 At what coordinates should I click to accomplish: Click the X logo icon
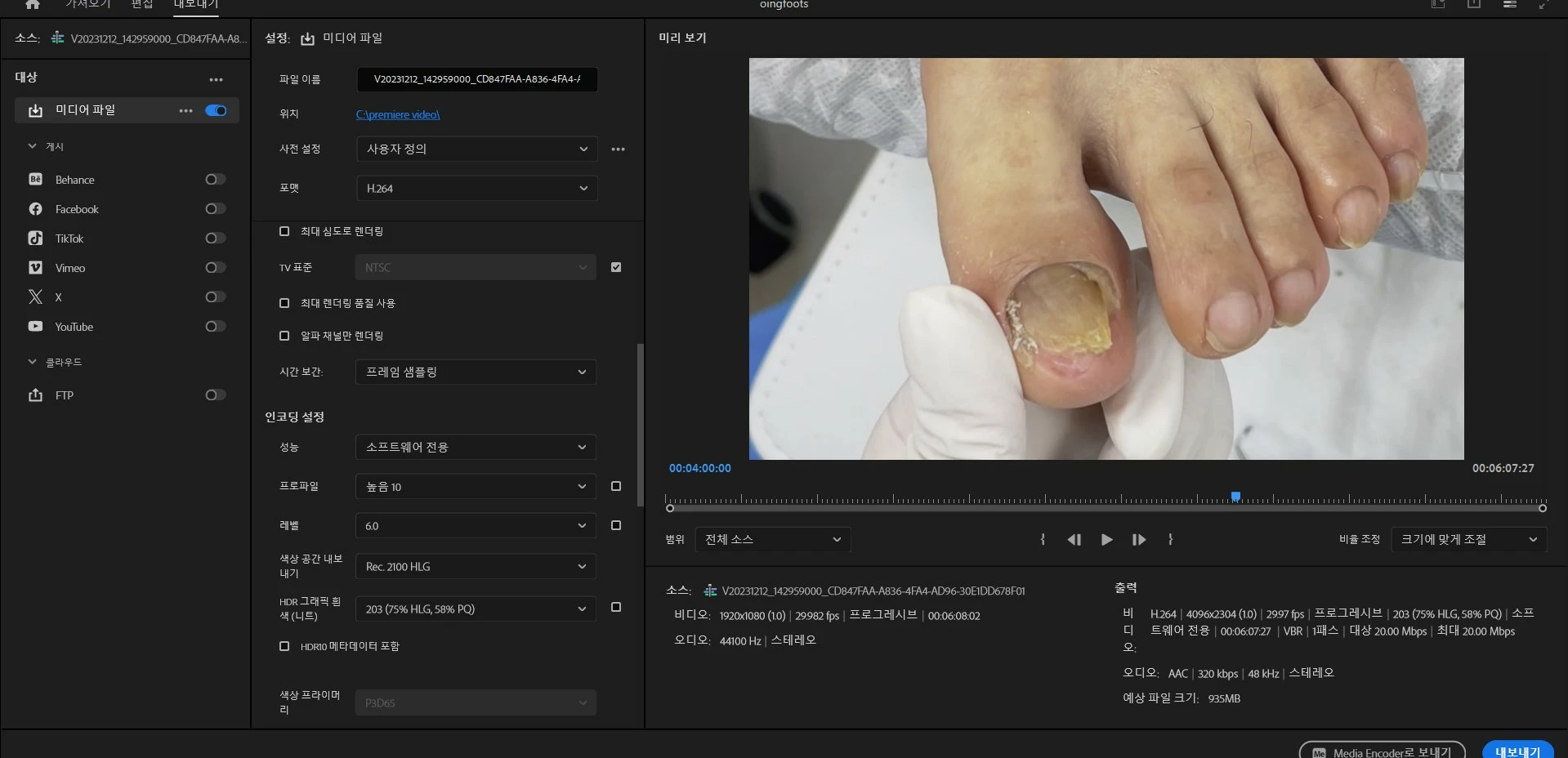(35, 297)
